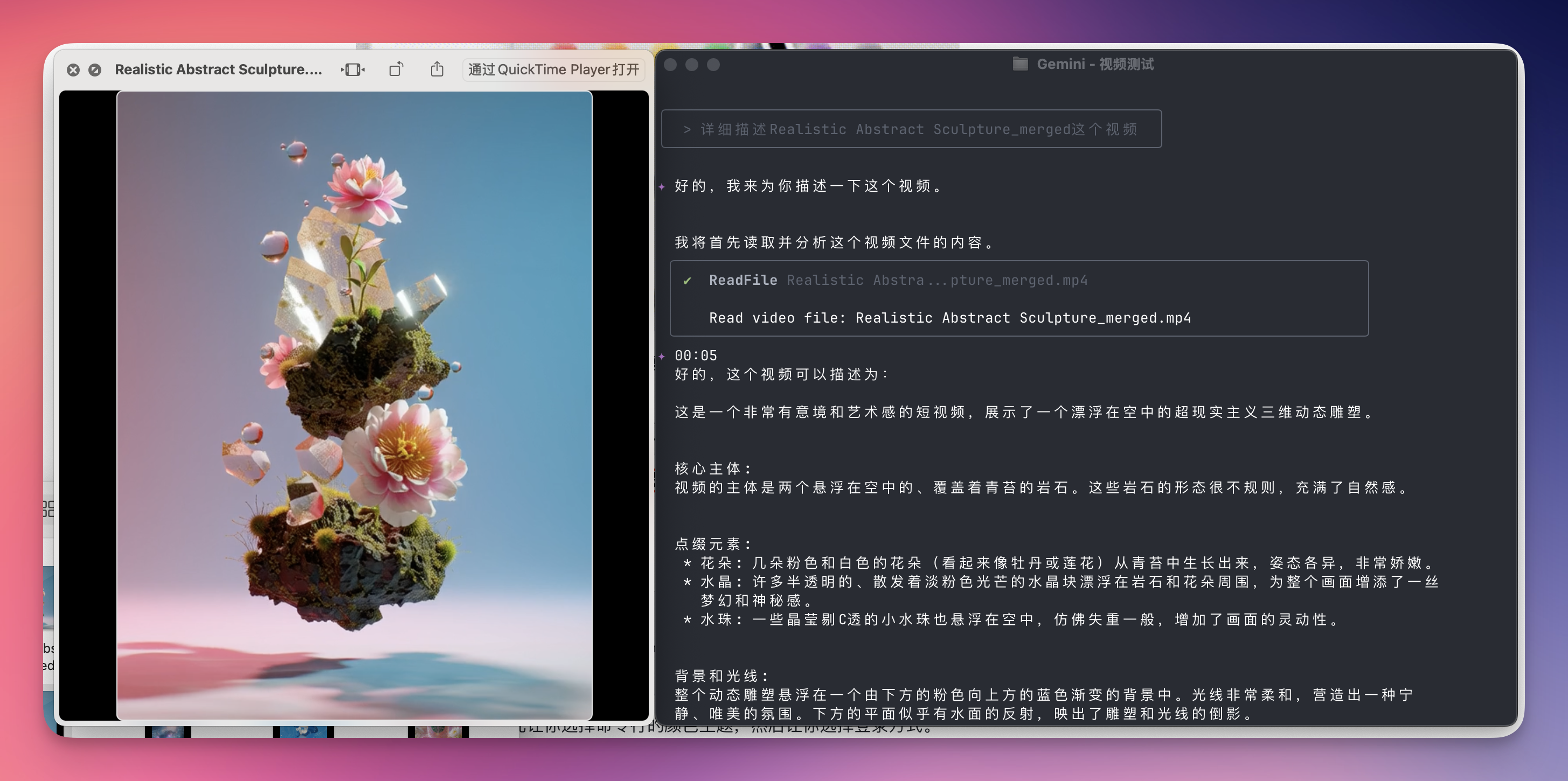Select the ReadFile tool call box
This screenshot has height=781, width=1568.
[x=1018, y=298]
